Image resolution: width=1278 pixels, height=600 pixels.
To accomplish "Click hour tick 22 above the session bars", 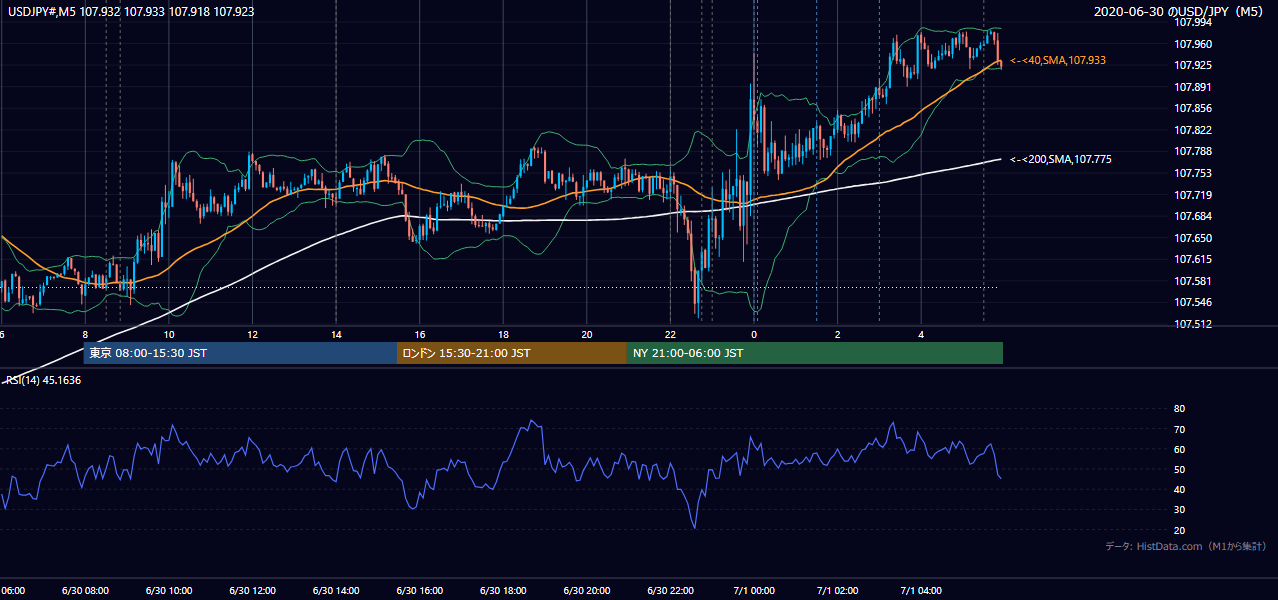I will point(671,335).
